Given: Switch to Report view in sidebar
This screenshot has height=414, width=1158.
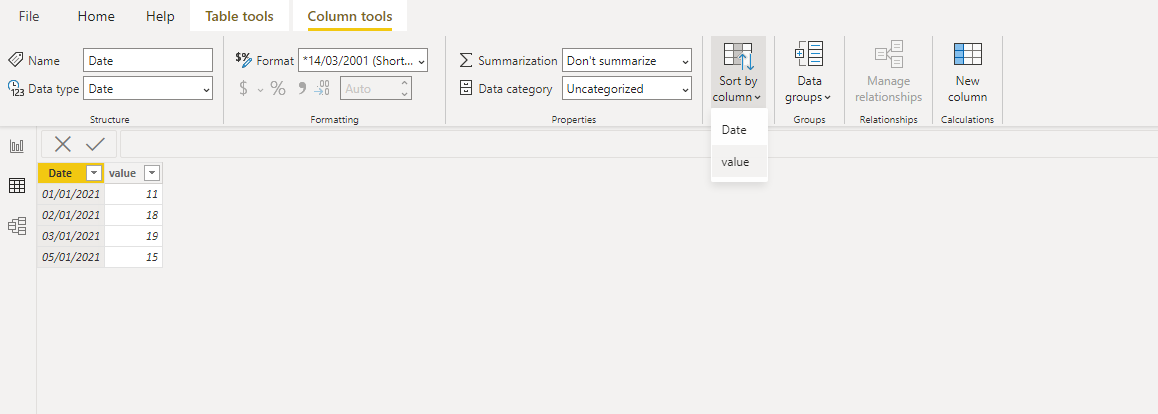Looking at the screenshot, I should (x=17, y=146).
